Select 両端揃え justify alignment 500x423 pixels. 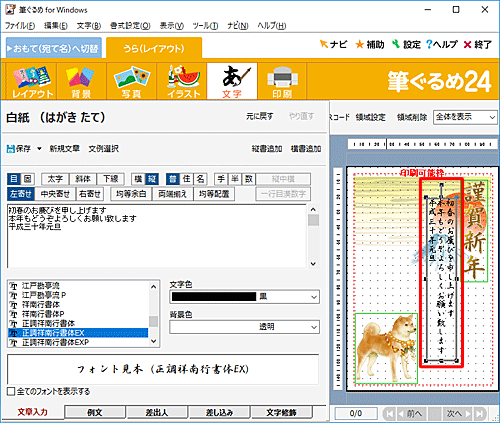coord(172,194)
